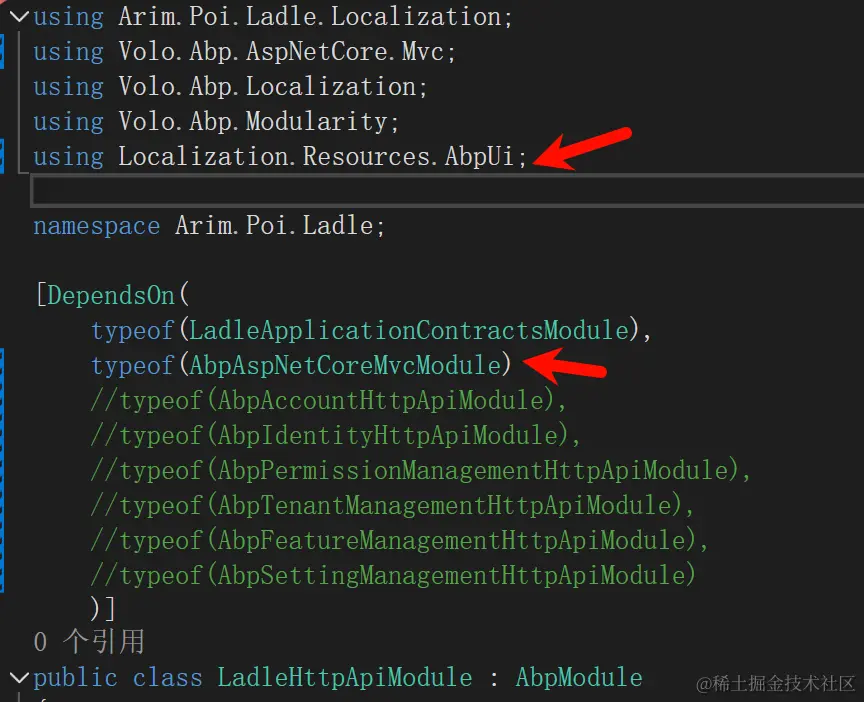Click the DependsOn attribute name
The height and width of the screenshot is (702, 864).
point(111,296)
